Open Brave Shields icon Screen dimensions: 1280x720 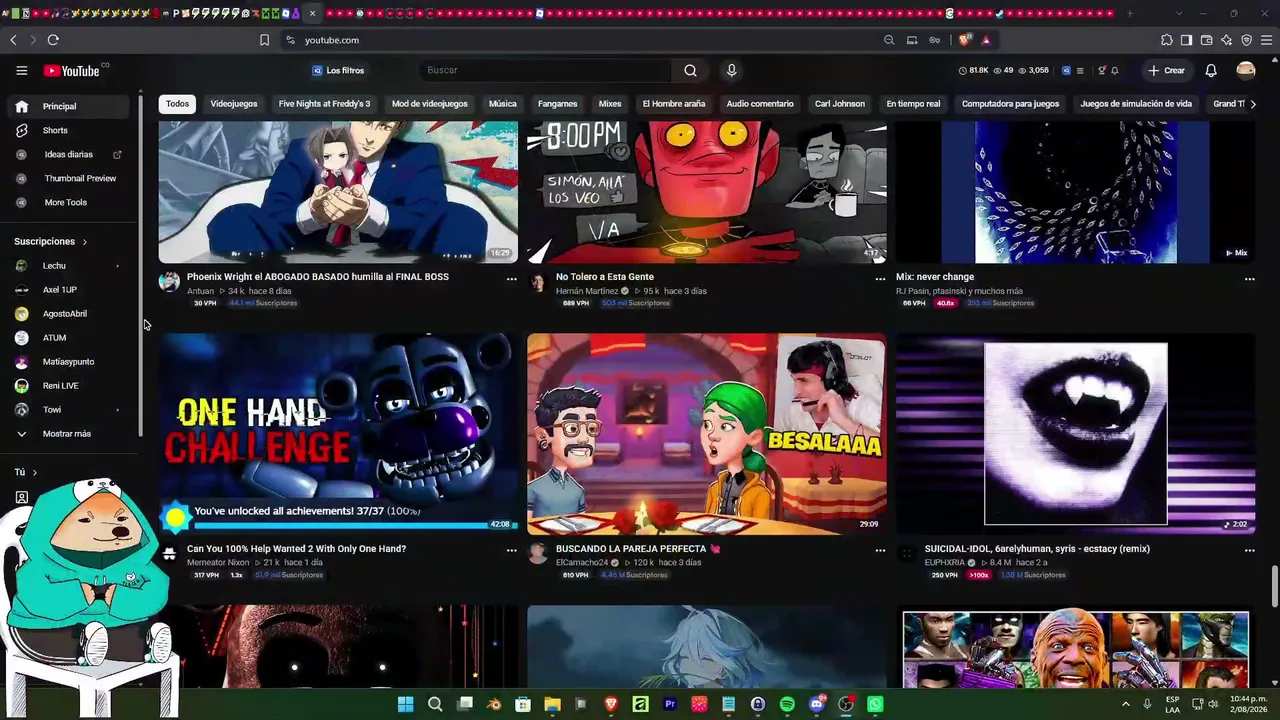pos(965,40)
